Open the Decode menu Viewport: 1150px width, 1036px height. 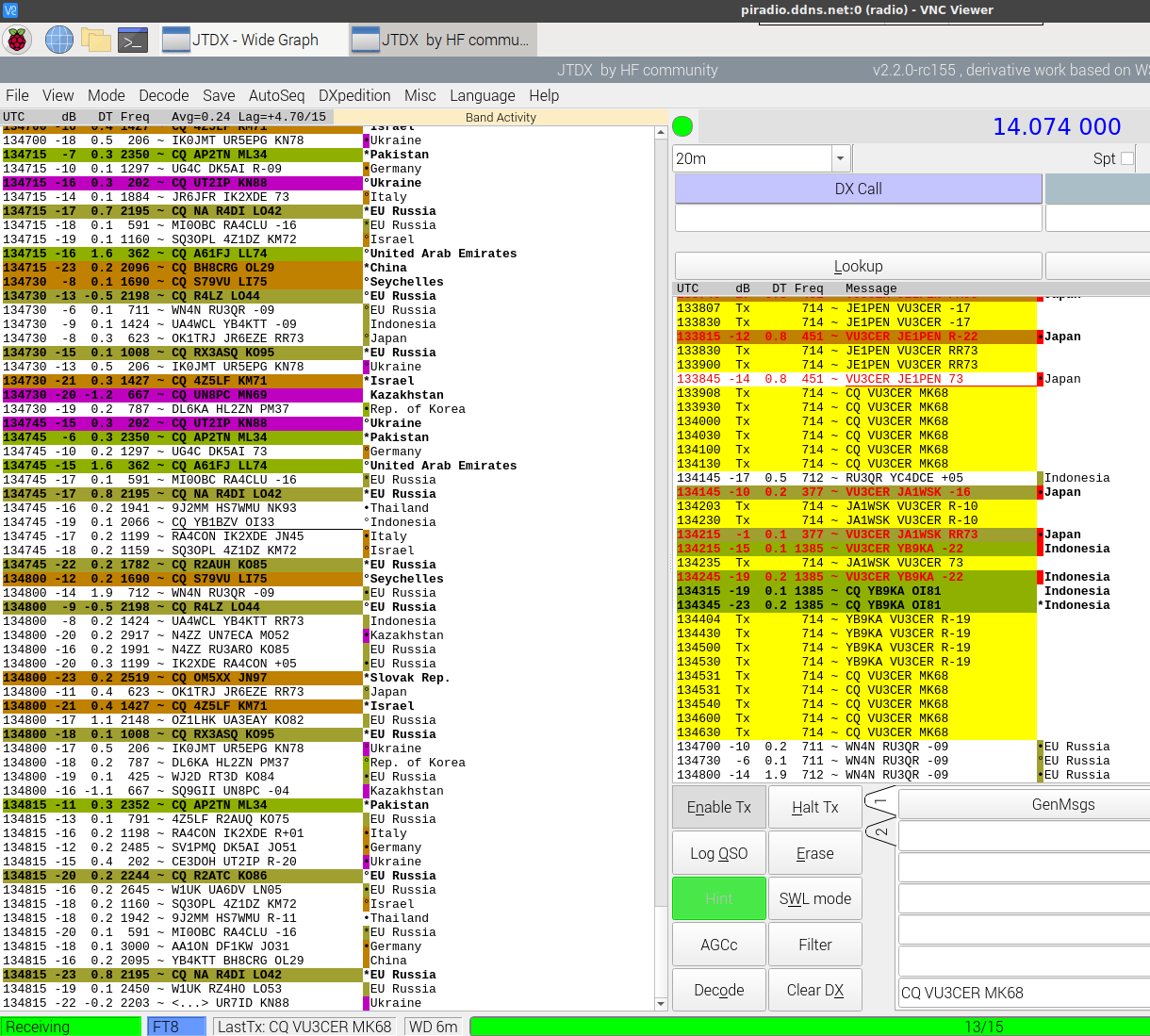point(164,95)
